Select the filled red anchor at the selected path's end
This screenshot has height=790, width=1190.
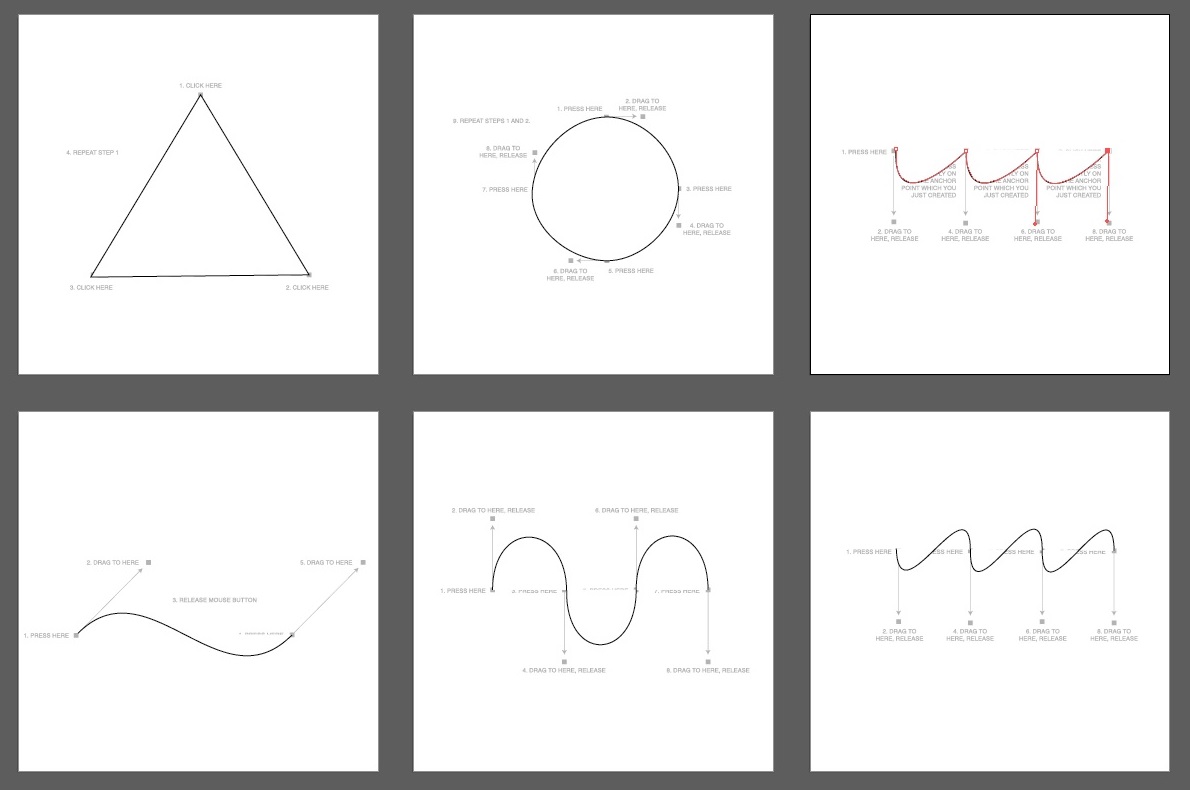pyautogui.click(x=1108, y=151)
